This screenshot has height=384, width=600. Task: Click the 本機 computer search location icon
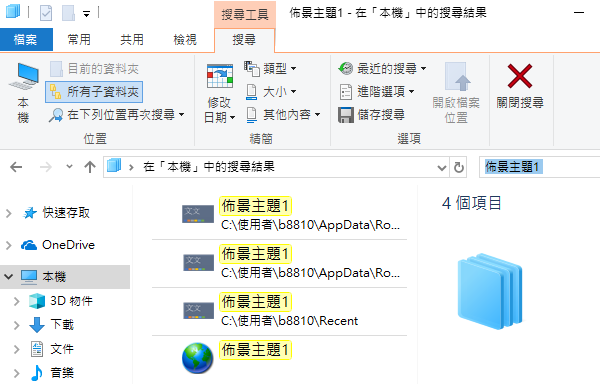tap(23, 93)
